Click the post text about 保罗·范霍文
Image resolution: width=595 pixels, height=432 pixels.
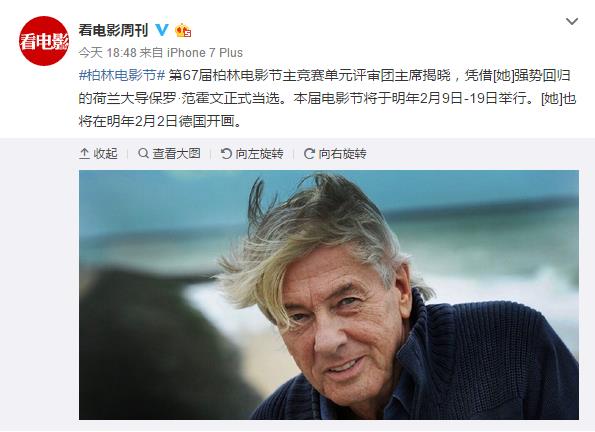click(327, 98)
